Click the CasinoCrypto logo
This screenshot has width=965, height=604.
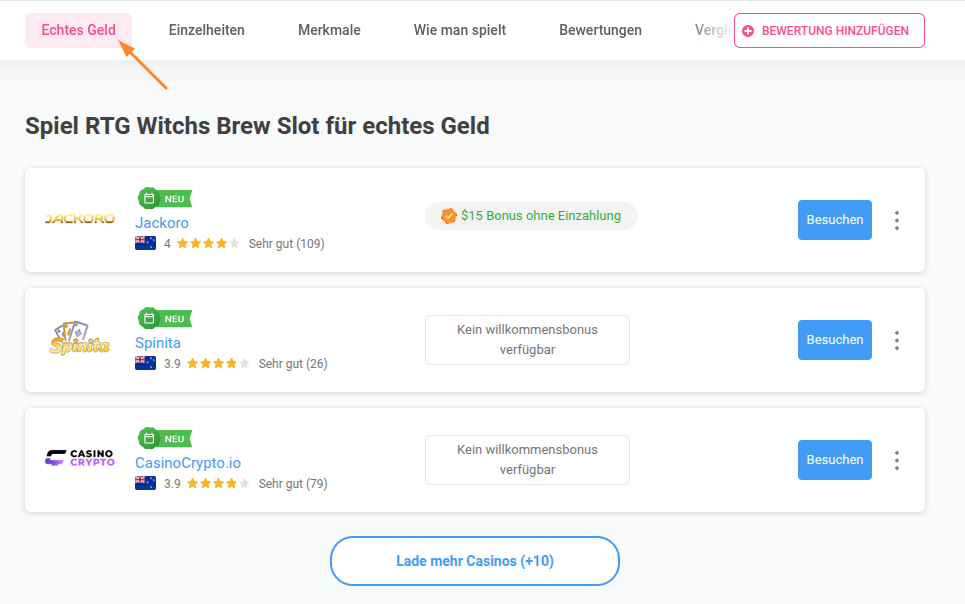click(79, 457)
